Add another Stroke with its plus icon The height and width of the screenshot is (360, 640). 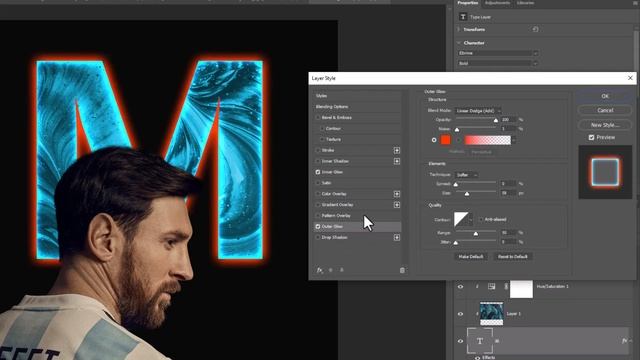397,151
